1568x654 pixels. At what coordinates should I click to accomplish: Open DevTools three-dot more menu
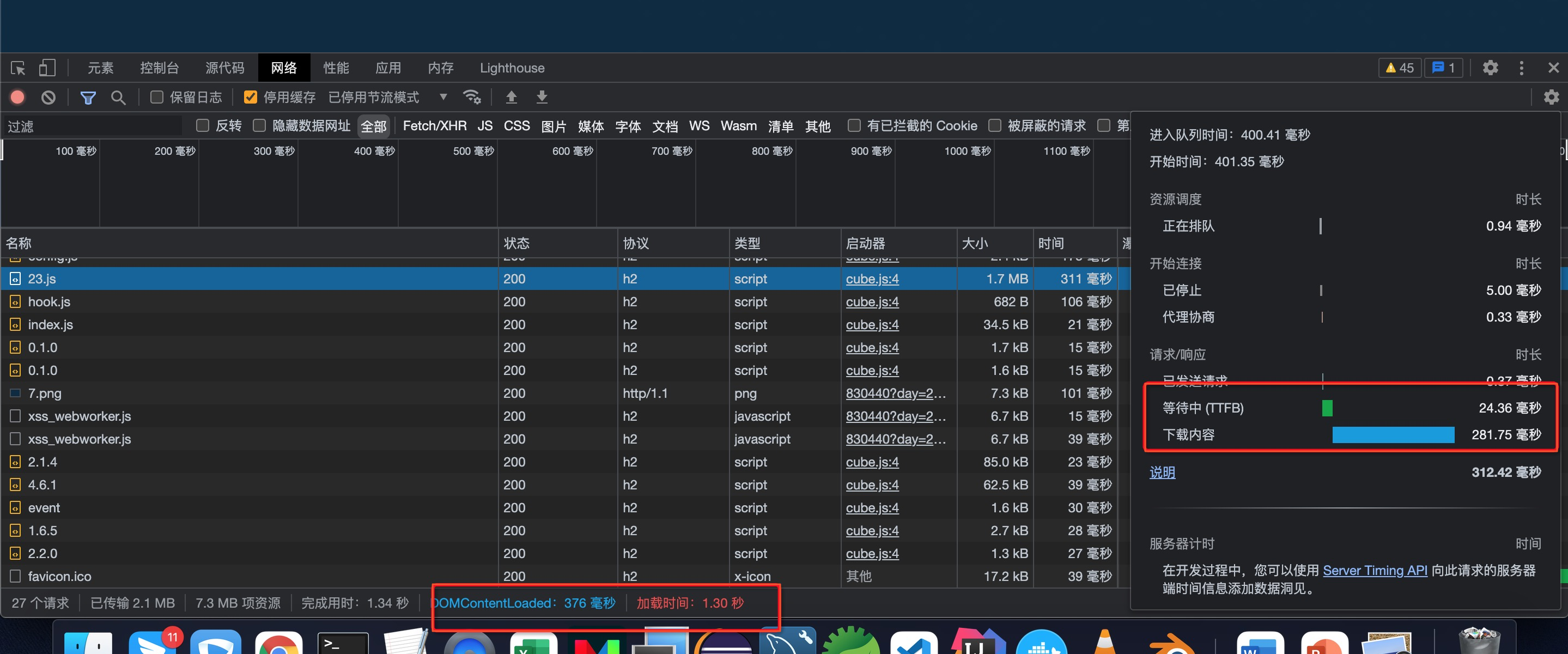[x=1521, y=68]
